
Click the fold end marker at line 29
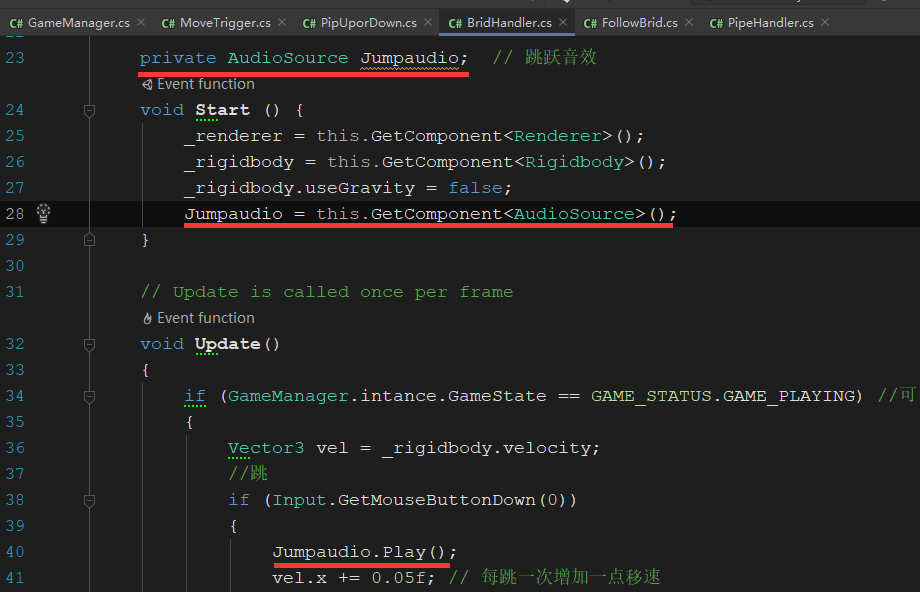tap(89, 240)
